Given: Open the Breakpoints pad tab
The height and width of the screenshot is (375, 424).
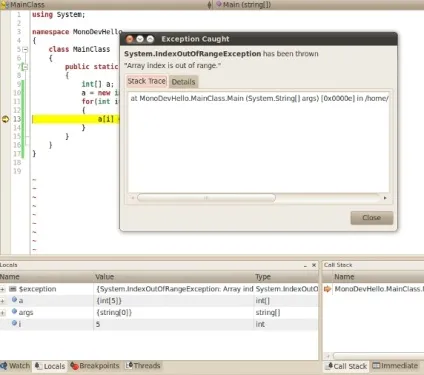Looking at the screenshot, I should (x=95, y=366).
